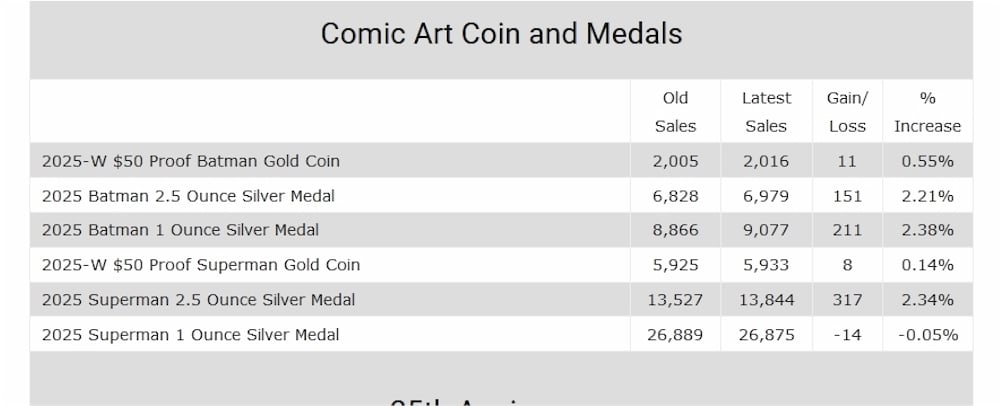Click the -14 loss value
This screenshot has height=406, width=1000.
[848, 335]
